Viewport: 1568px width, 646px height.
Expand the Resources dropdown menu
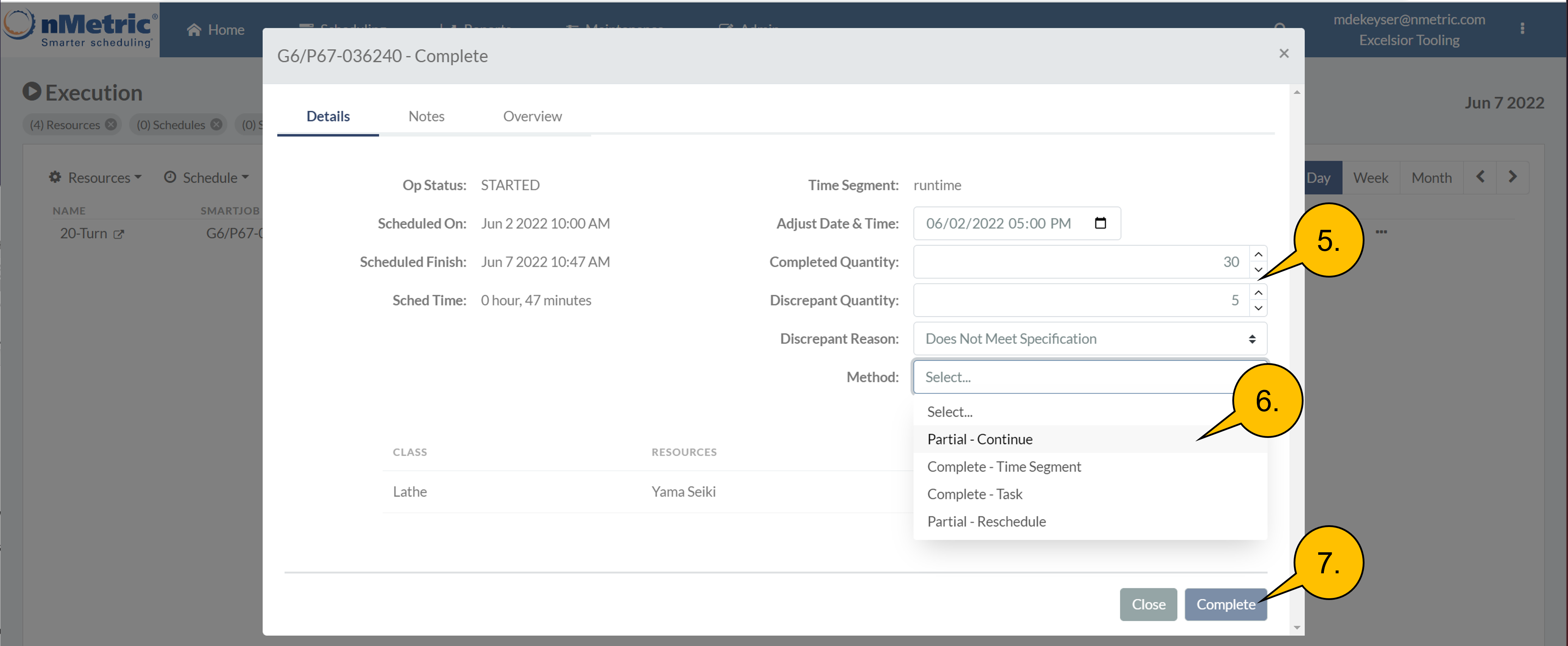(x=96, y=177)
